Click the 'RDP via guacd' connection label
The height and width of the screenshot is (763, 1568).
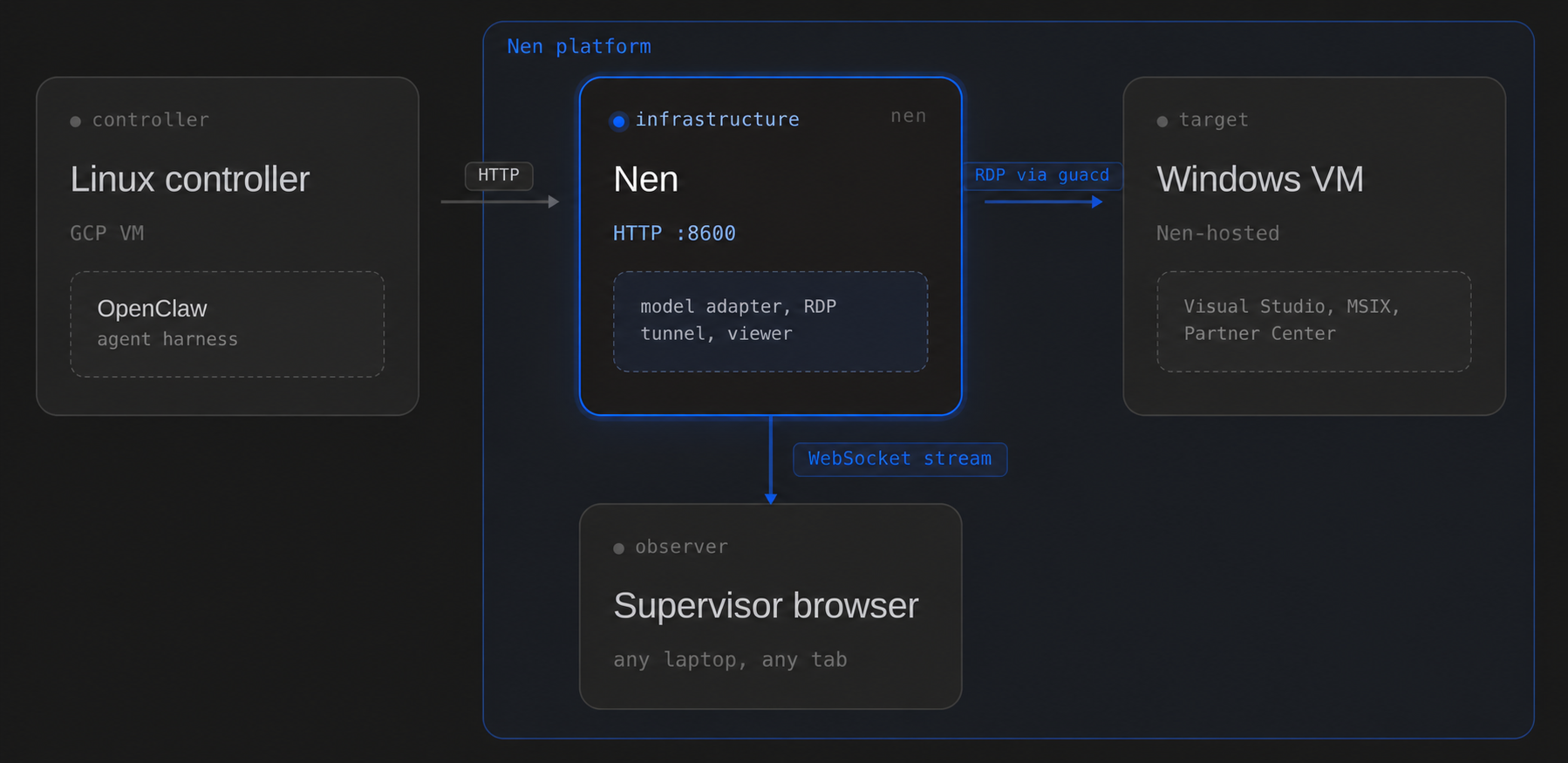1042,175
